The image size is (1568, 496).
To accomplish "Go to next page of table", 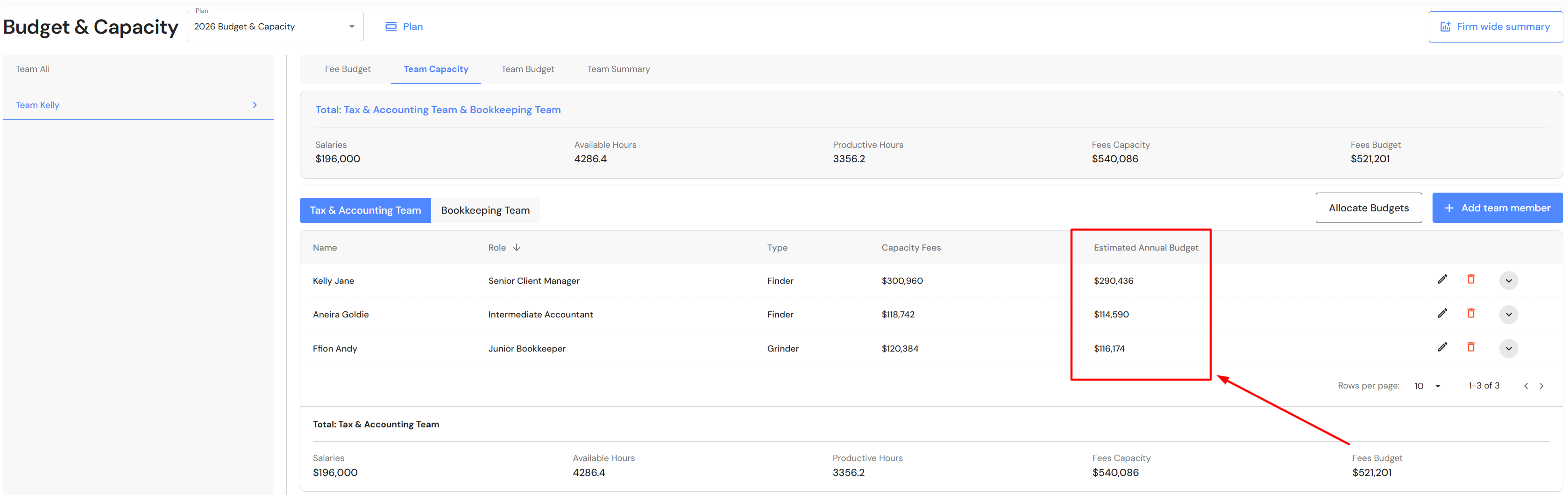I will (1541, 386).
